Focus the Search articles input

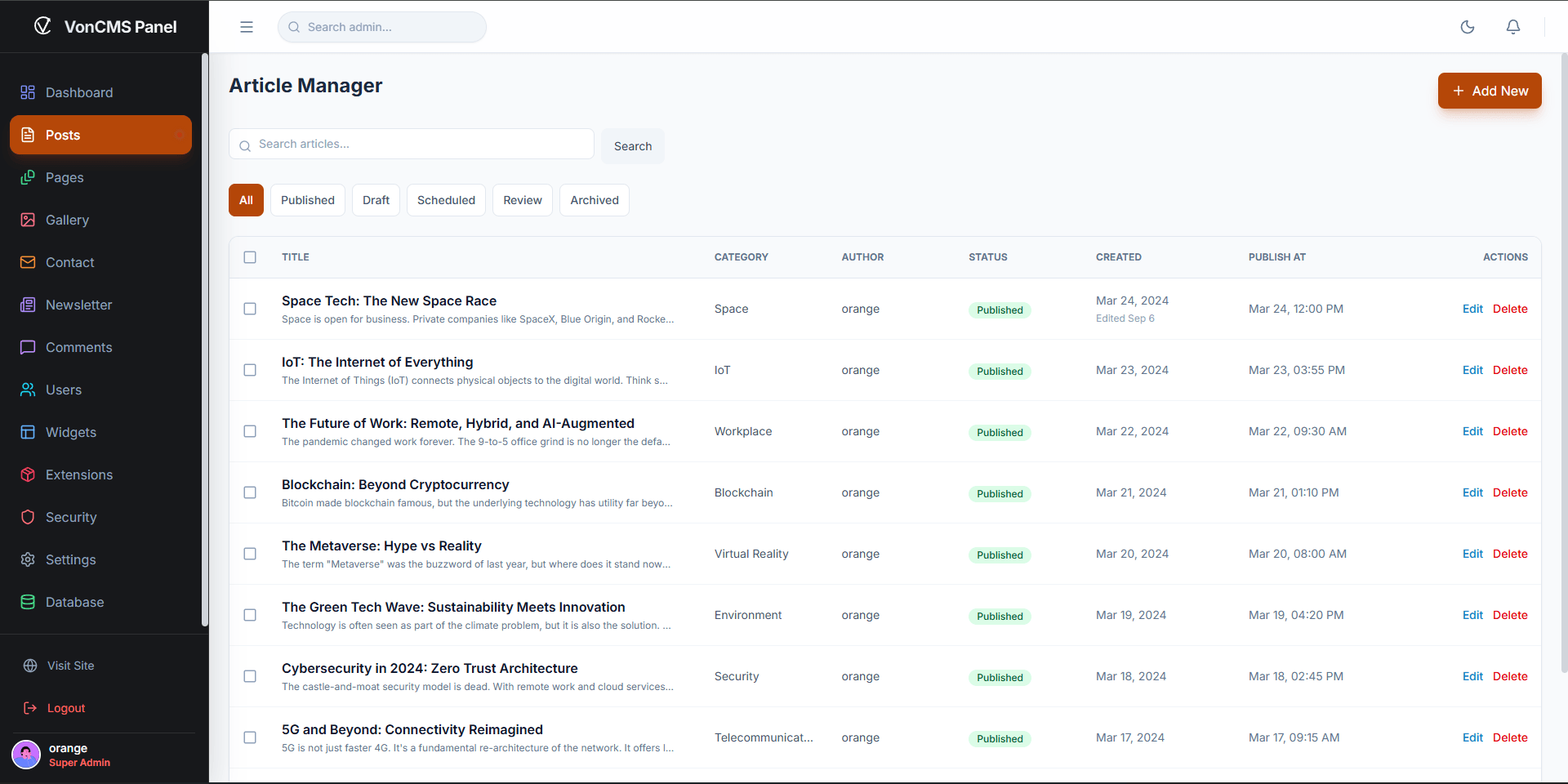412,144
